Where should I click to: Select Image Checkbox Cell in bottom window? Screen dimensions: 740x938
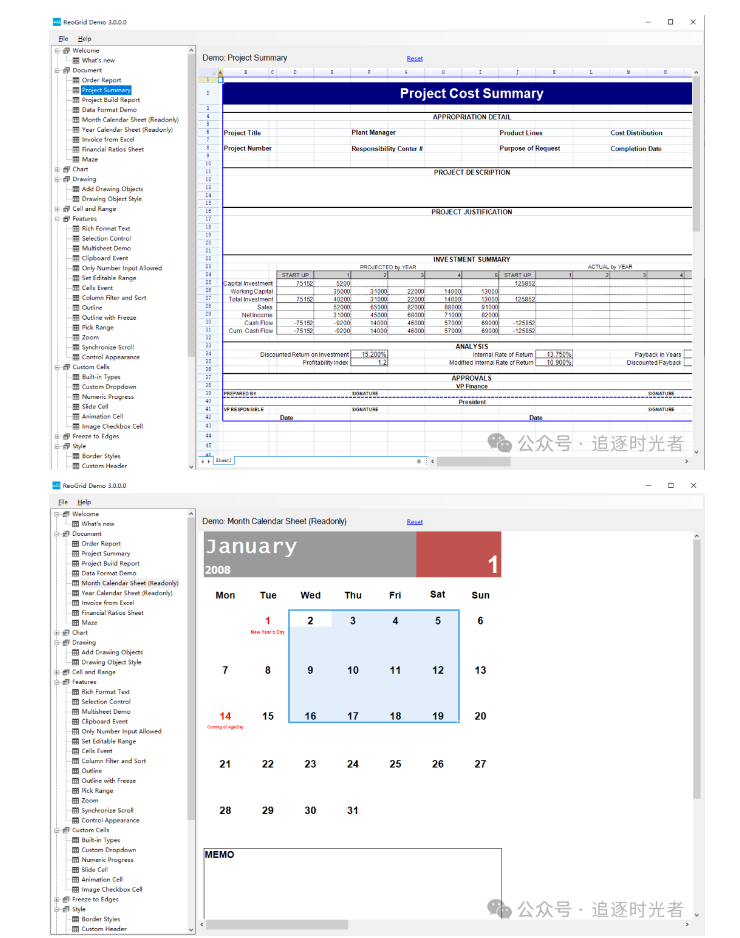click(x=112, y=890)
